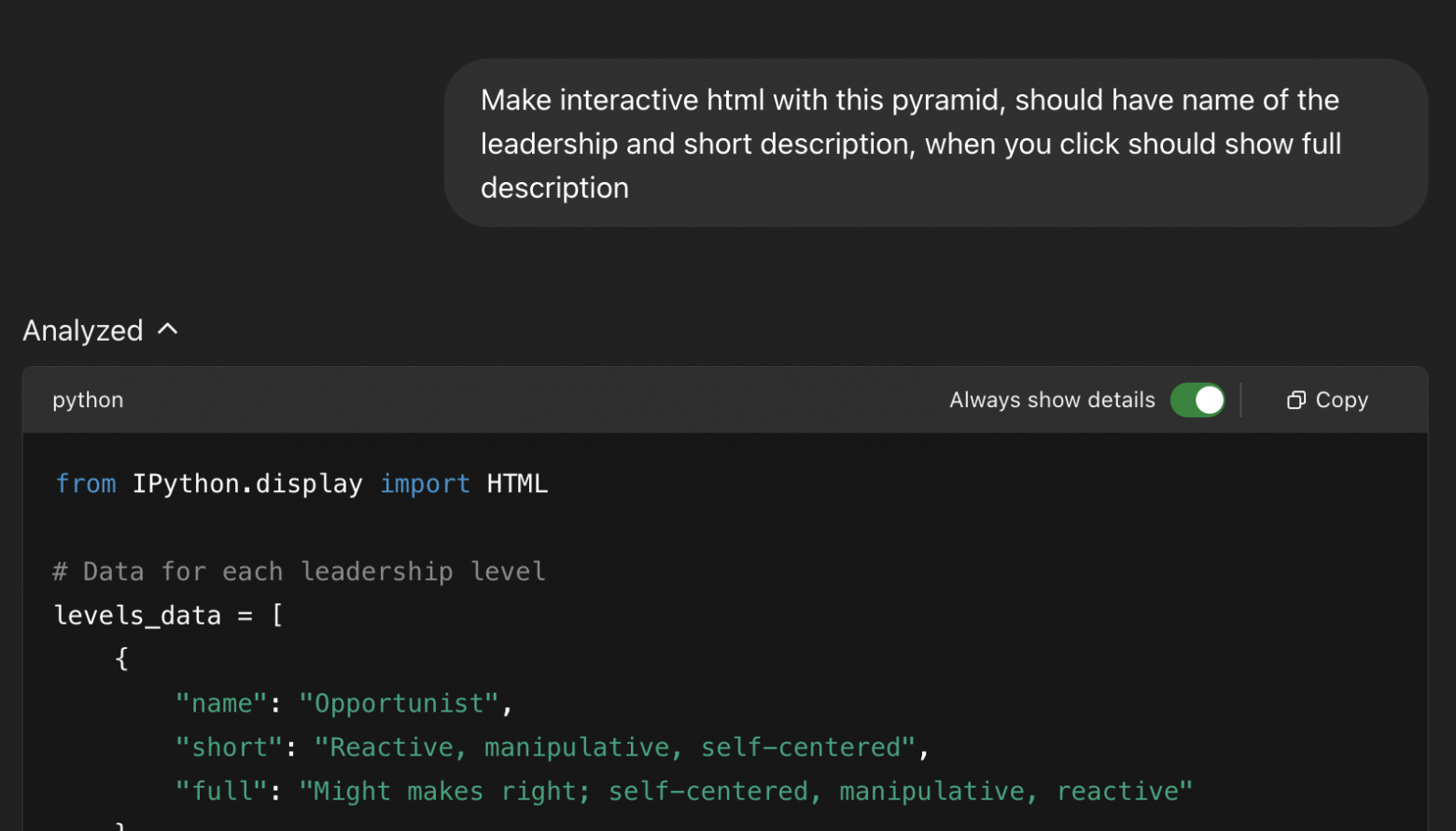Click the "full" key in the code

[221, 791]
